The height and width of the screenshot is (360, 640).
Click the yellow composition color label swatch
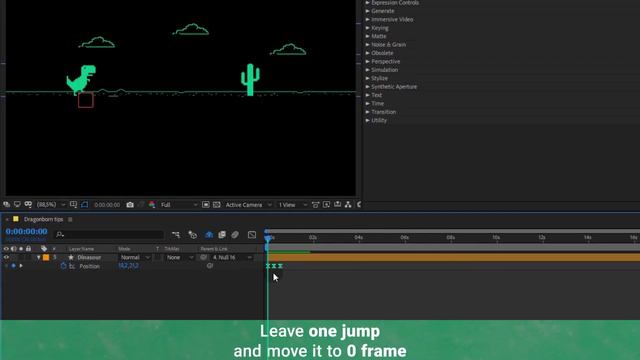pos(16,219)
